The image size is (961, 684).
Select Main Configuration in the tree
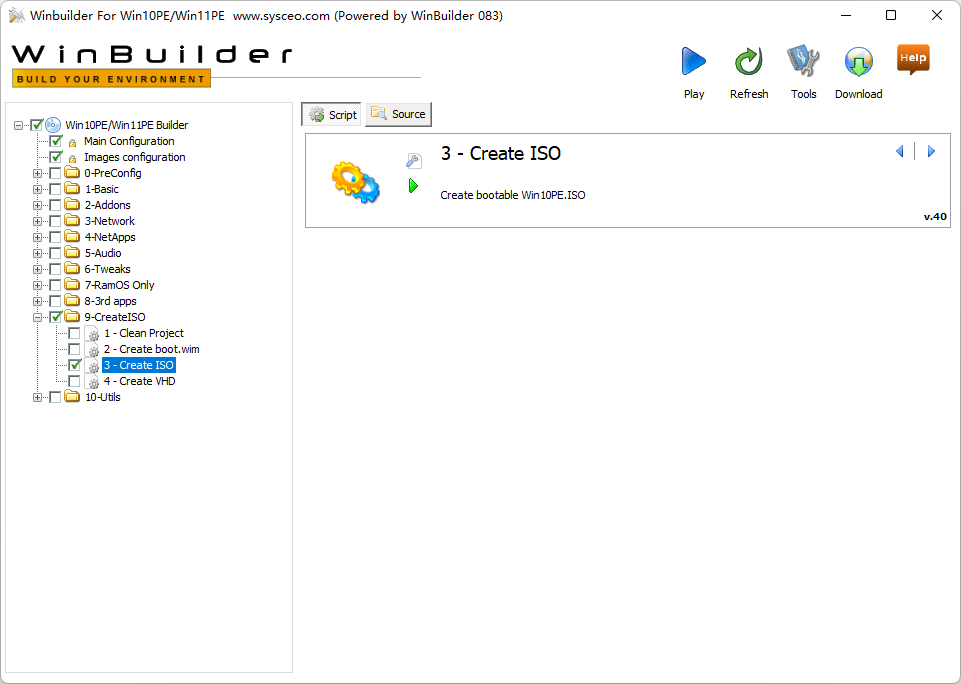(x=129, y=141)
